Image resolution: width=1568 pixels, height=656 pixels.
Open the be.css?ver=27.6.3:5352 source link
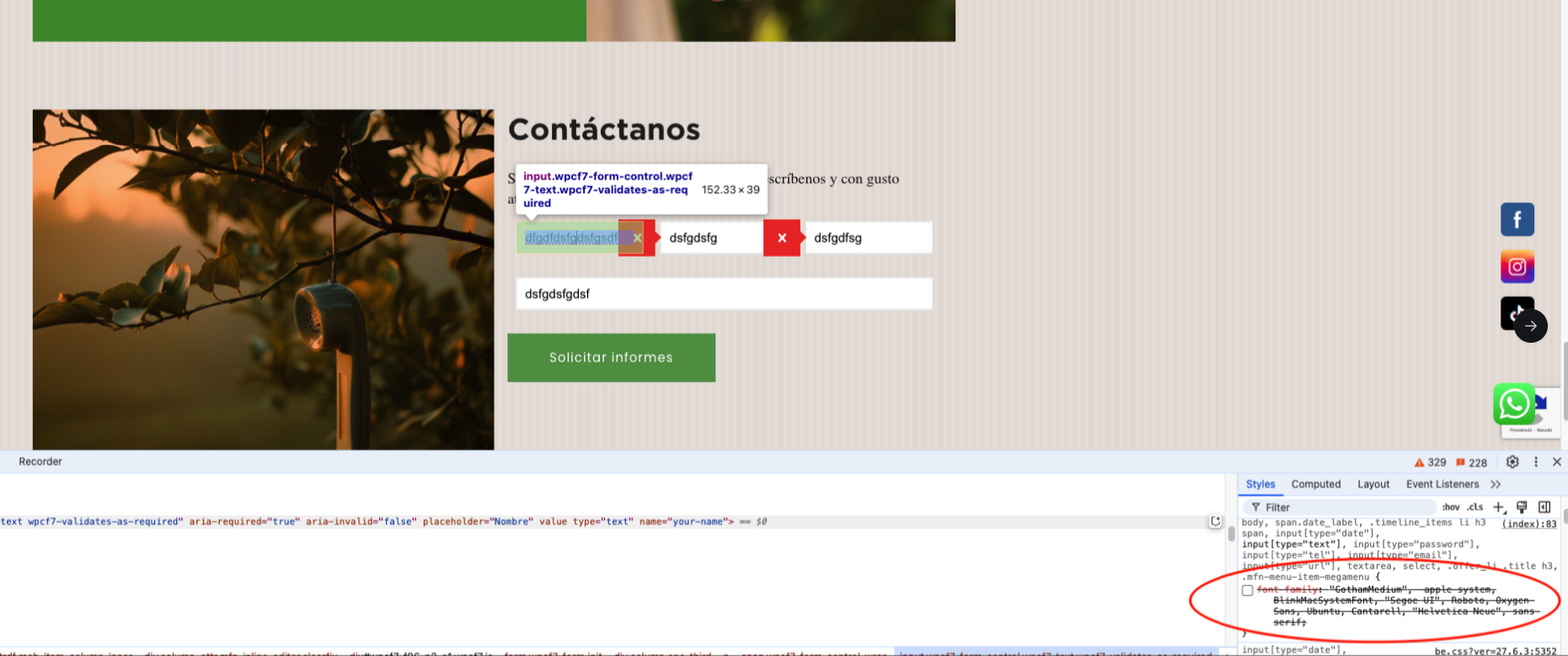coord(1496,651)
